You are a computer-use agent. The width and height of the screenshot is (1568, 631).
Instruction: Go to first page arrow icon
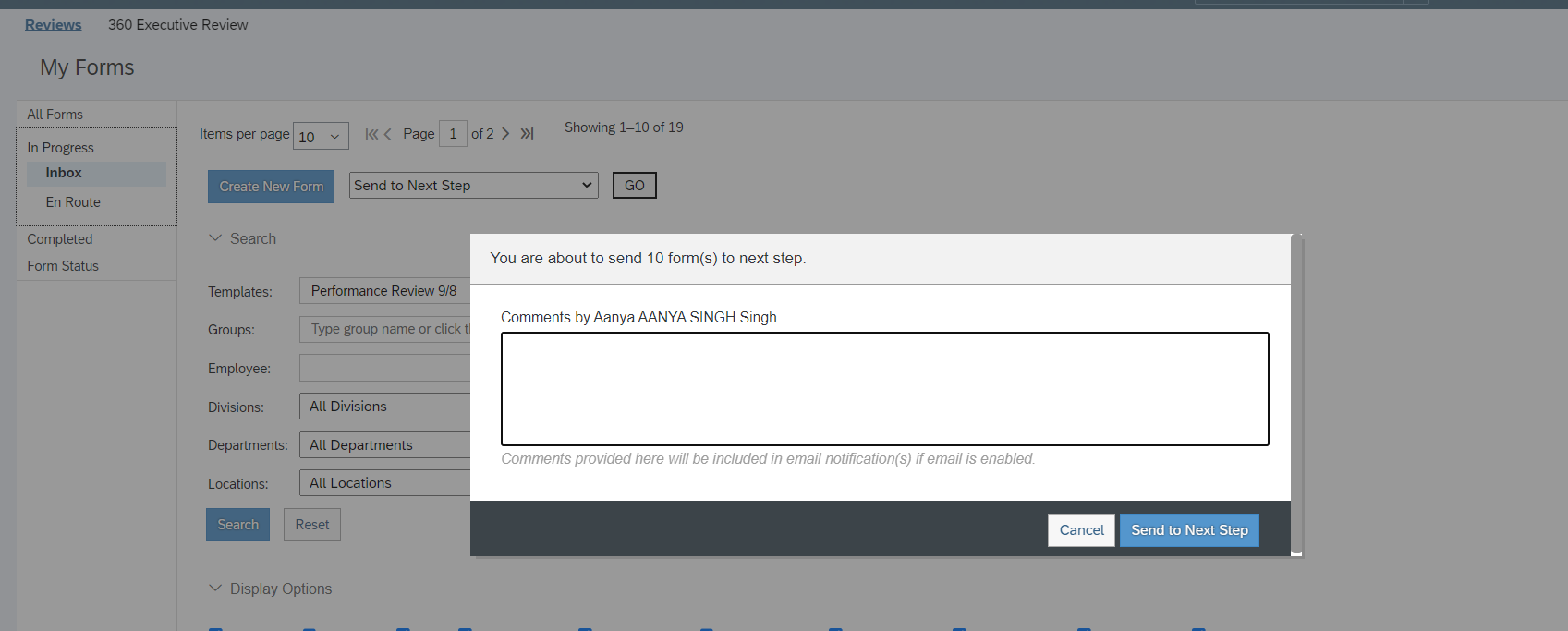(371, 134)
